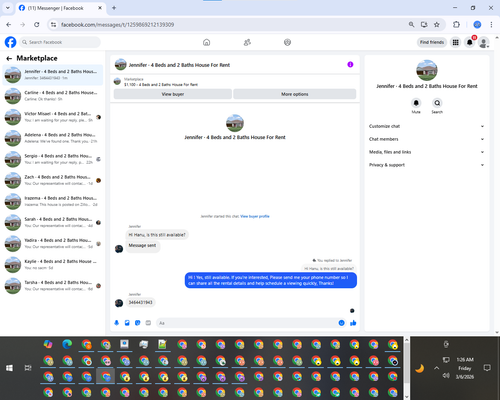Click the 'Hi Hanu, is this still available?' message
The width and height of the screenshot is (500, 400).
pyautogui.click(x=157, y=235)
